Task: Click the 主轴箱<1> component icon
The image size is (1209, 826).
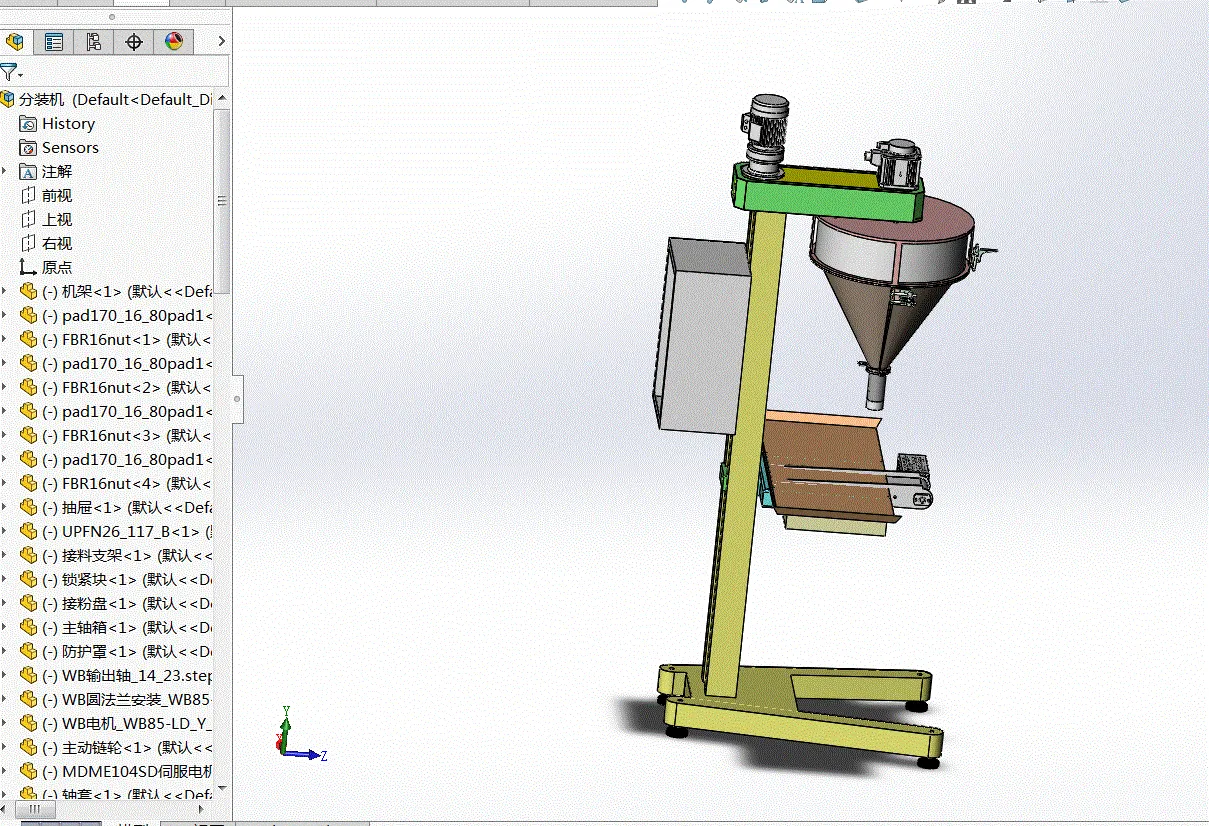Action: (x=28, y=628)
